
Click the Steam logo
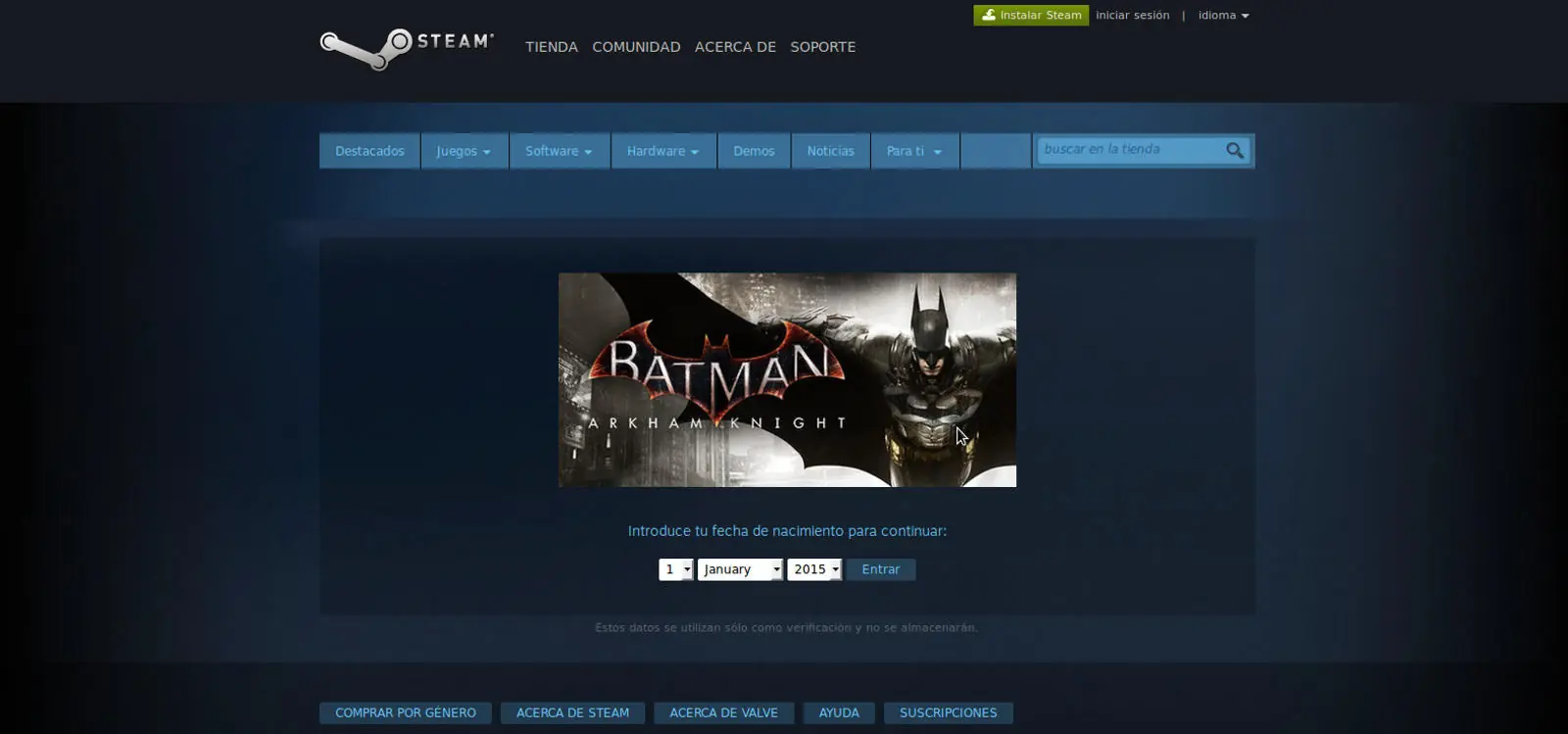click(406, 48)
